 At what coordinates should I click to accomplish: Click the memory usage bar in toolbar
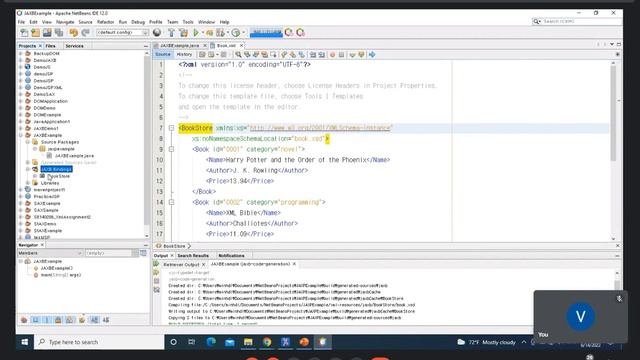click(x=266, y=33)
